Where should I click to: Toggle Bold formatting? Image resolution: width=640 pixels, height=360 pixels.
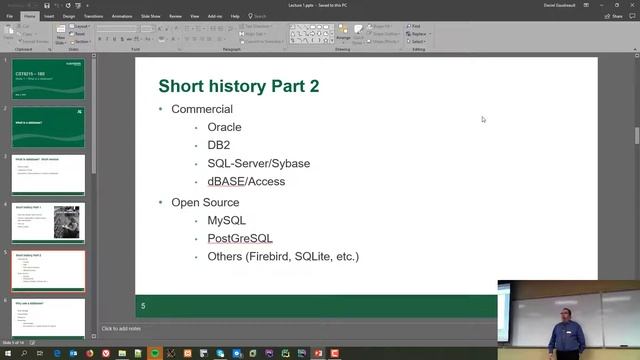[100, 39]
